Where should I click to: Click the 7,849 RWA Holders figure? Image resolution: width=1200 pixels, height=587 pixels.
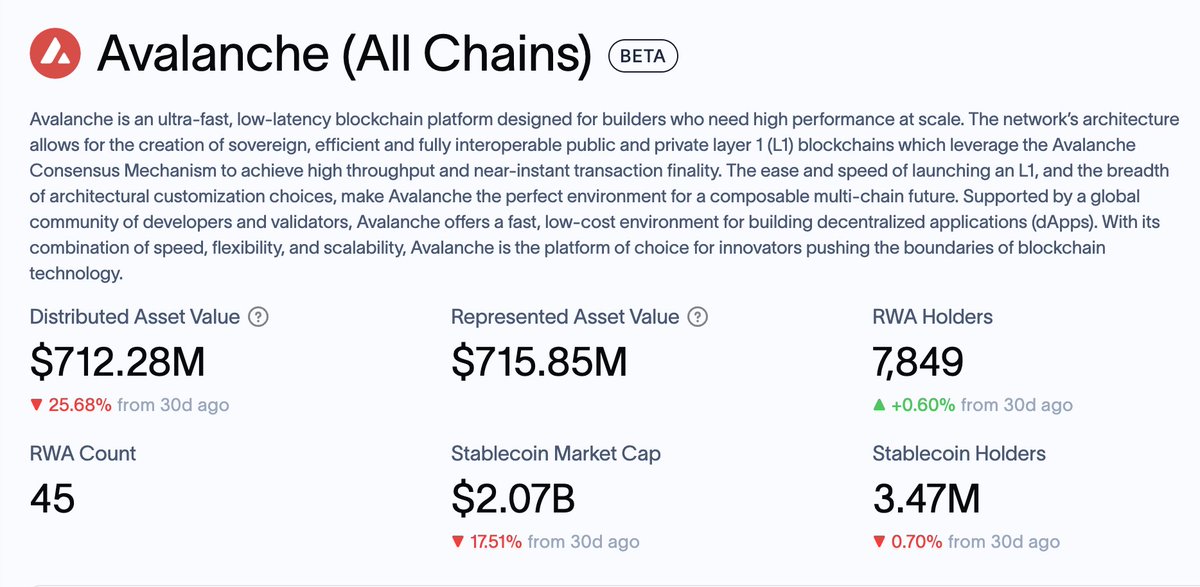(917, 360)
